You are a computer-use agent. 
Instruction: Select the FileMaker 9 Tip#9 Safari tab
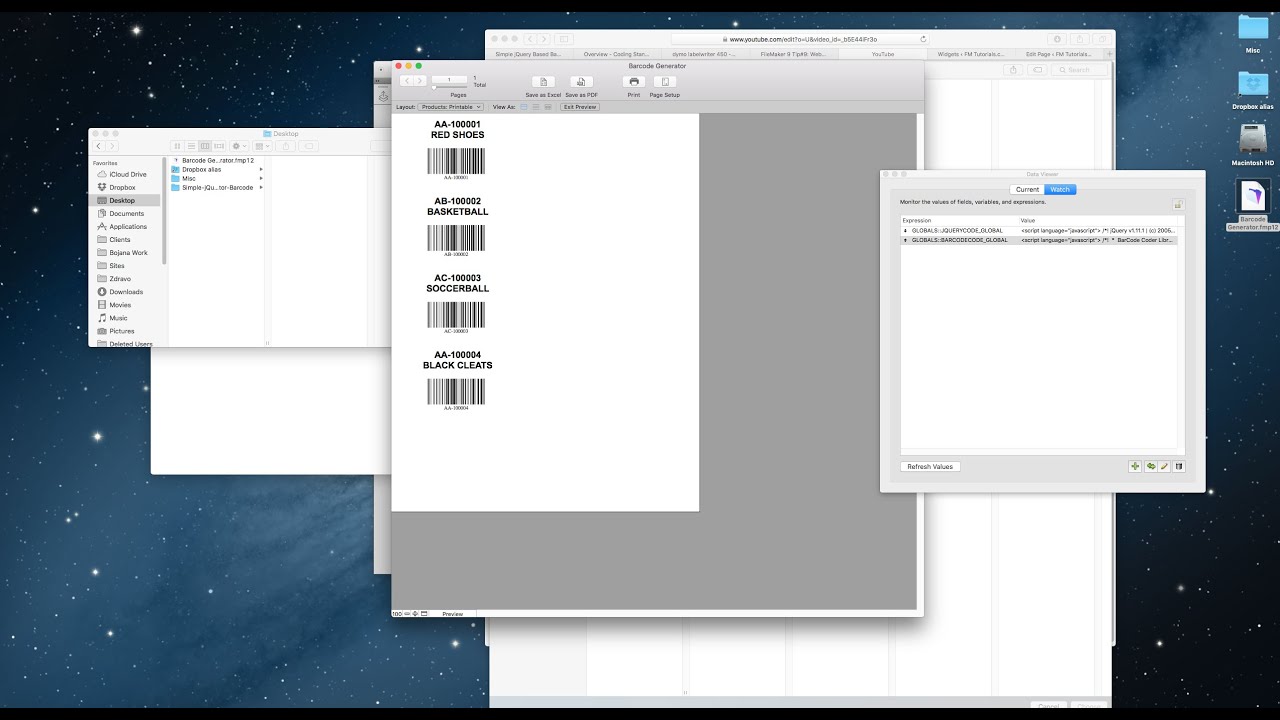[793, 54]
